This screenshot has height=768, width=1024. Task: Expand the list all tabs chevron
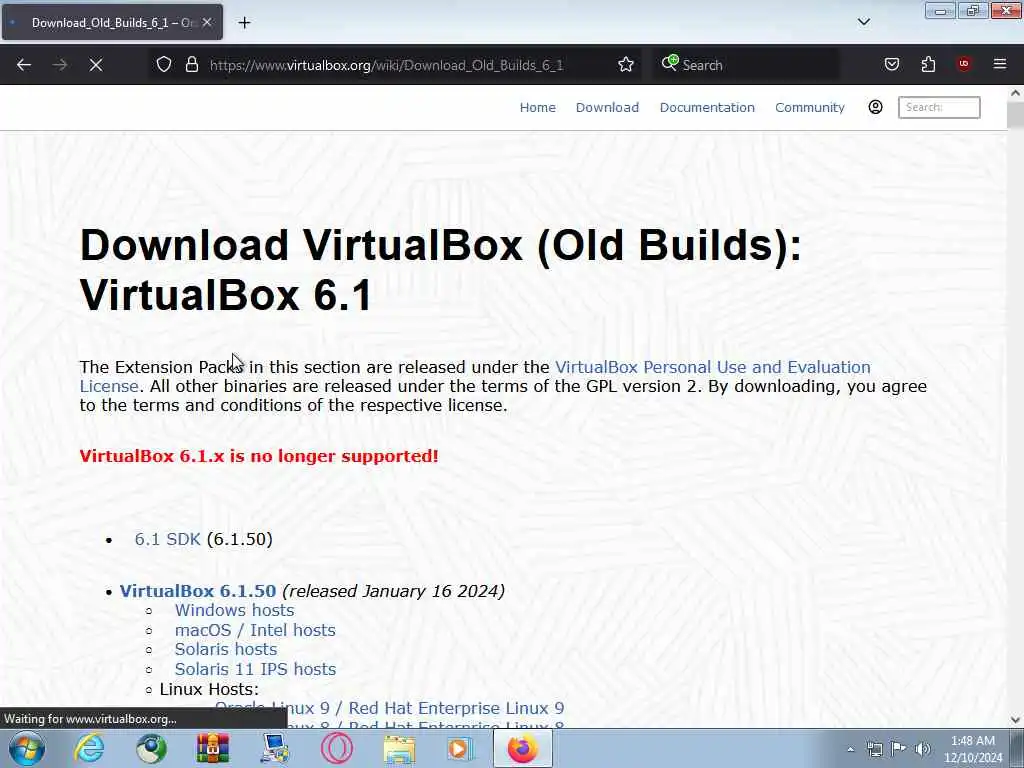point(863,22)
